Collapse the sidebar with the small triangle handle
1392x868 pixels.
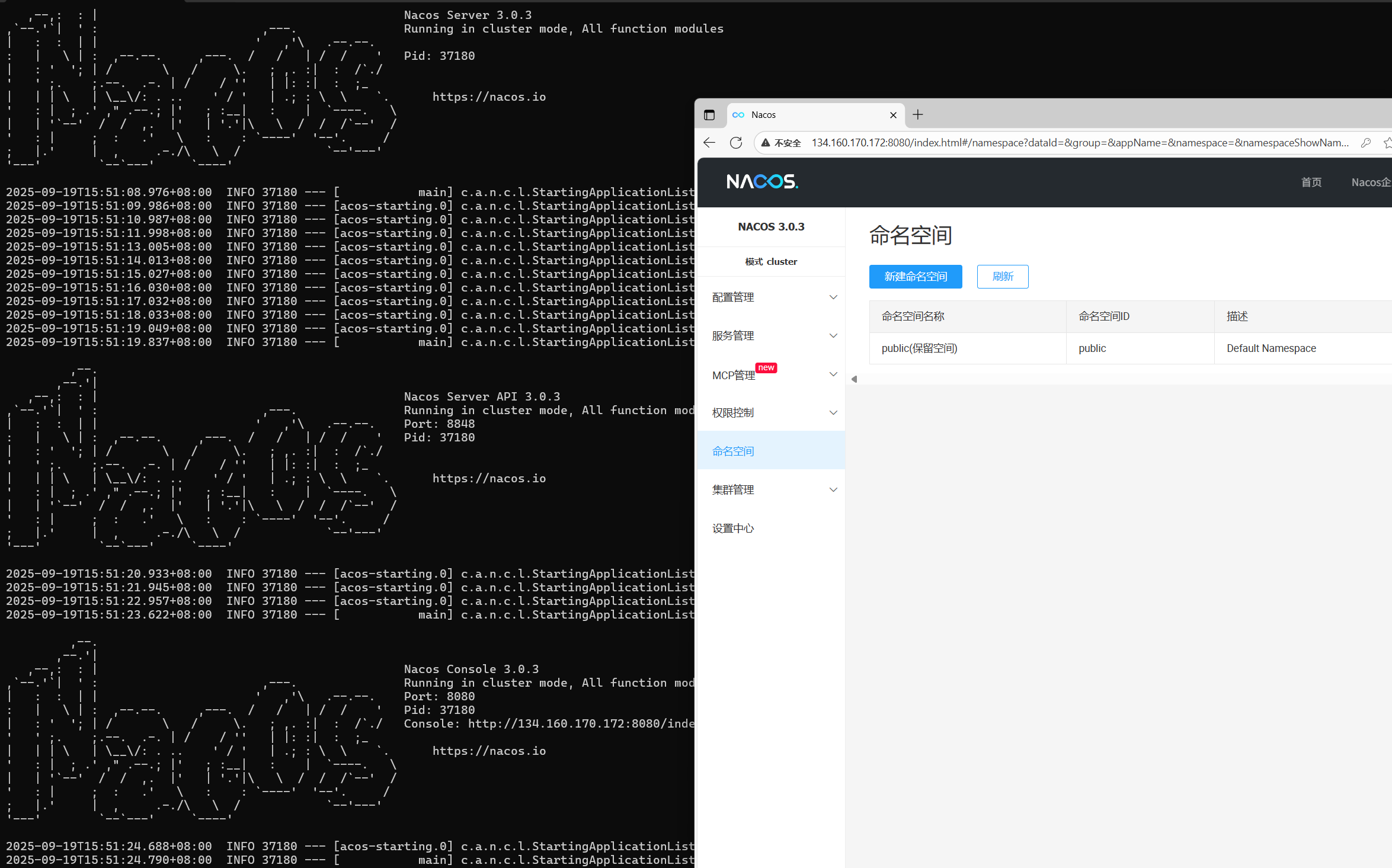tap(854, 379)
